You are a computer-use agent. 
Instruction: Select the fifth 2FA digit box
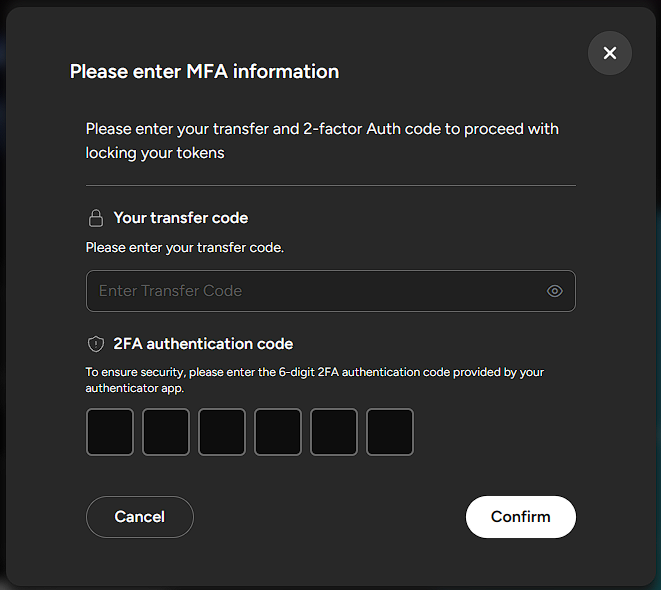pyautogui.click(x=334, y=432)
